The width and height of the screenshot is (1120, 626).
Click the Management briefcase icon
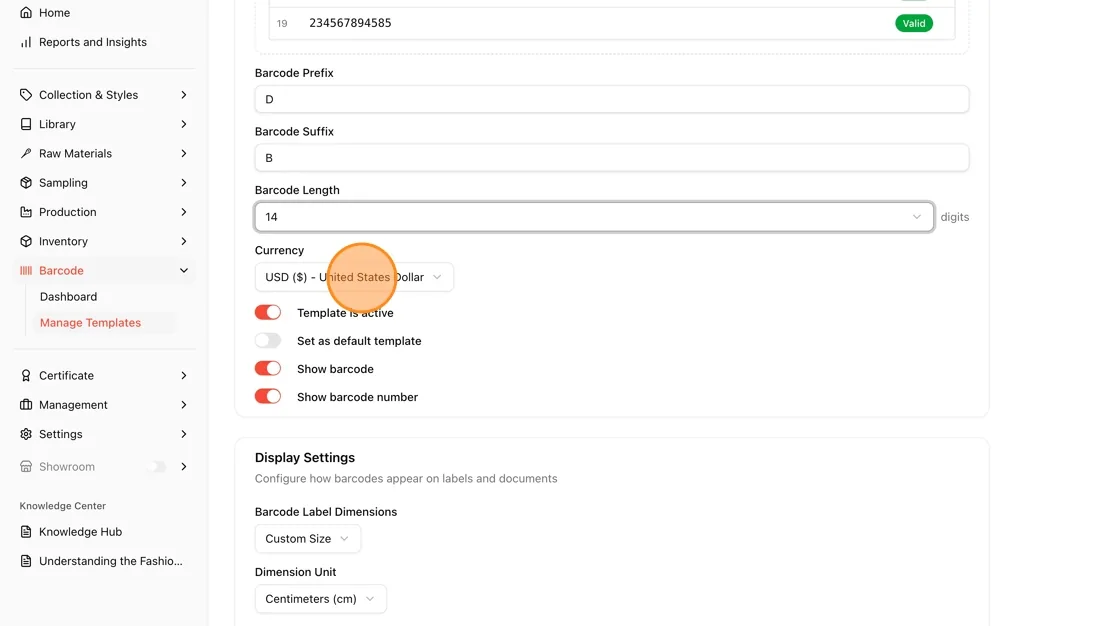pos(26,405)
